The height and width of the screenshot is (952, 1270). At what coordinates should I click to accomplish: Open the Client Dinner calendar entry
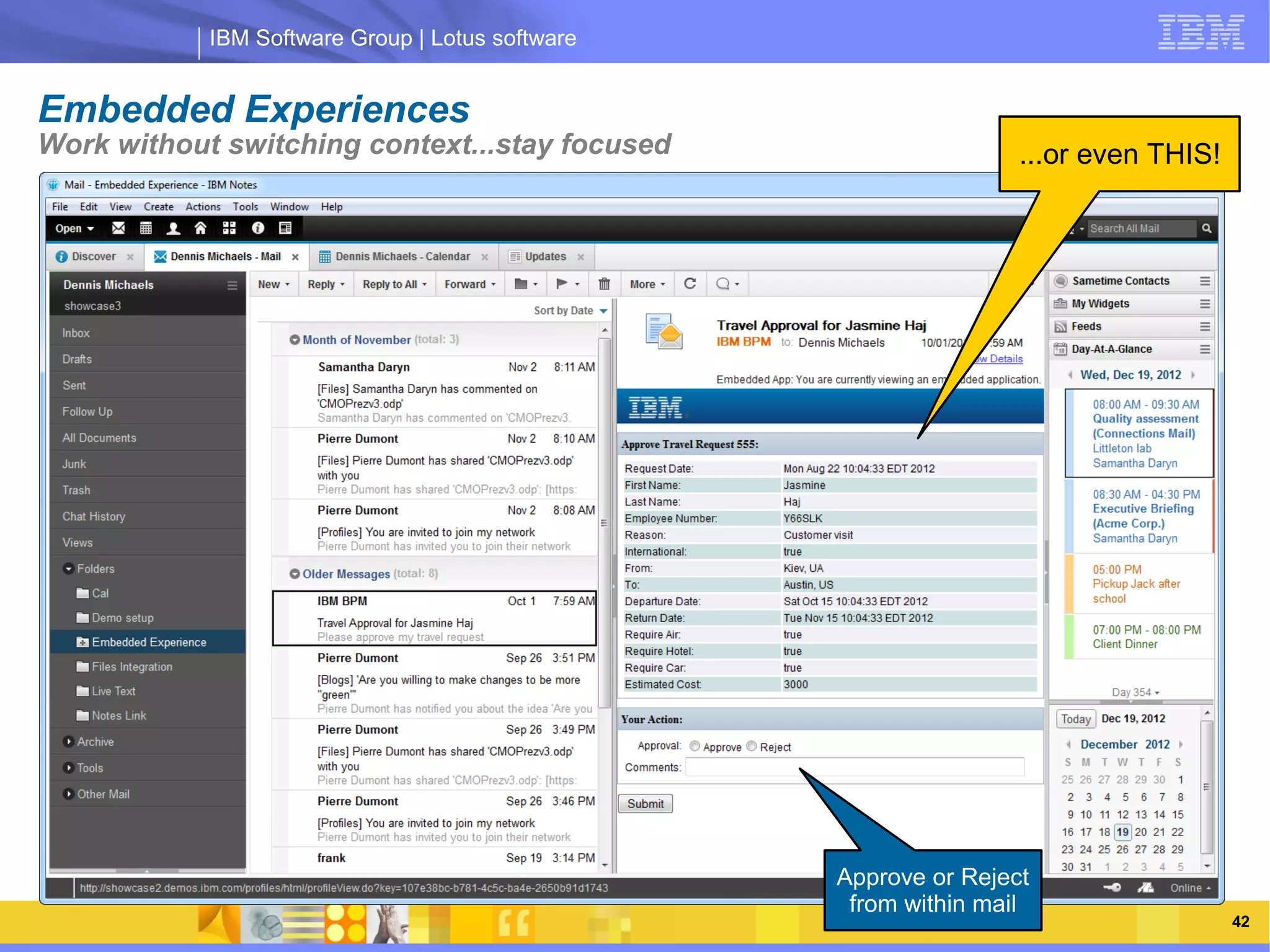(x=1140, y=637)
